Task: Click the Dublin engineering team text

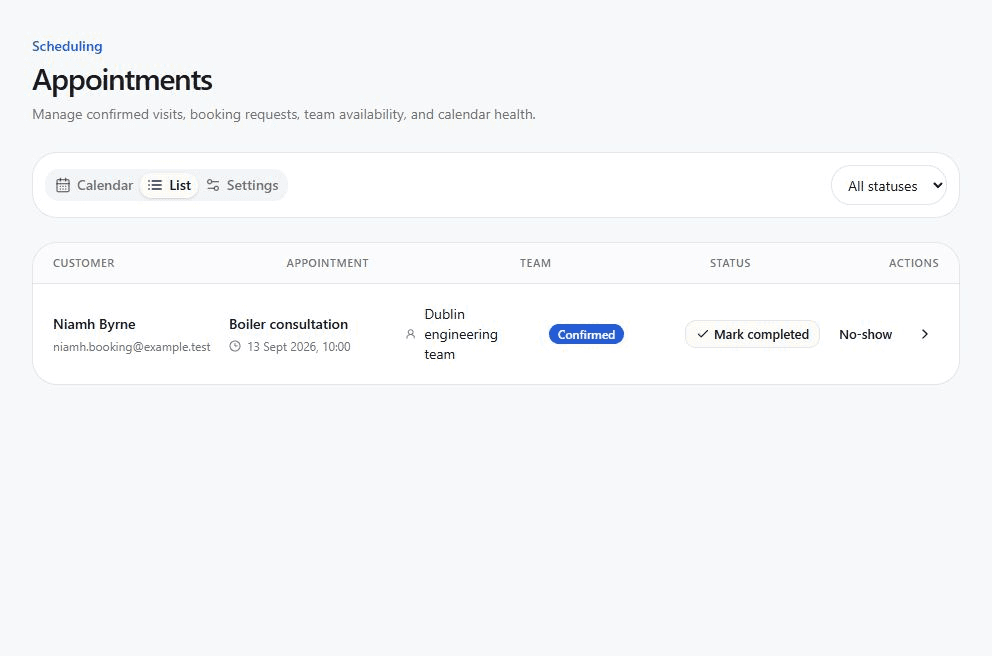Action: (461, 334)
